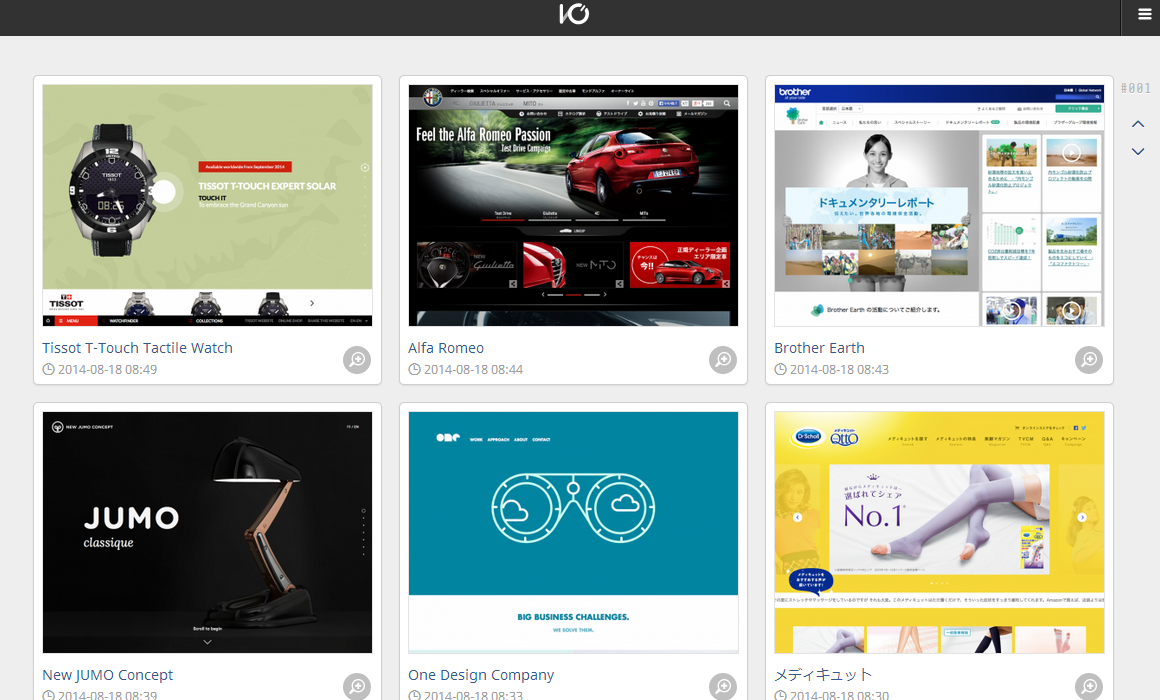Open the New JUMO Concept thumbnail

click(207, 532)
